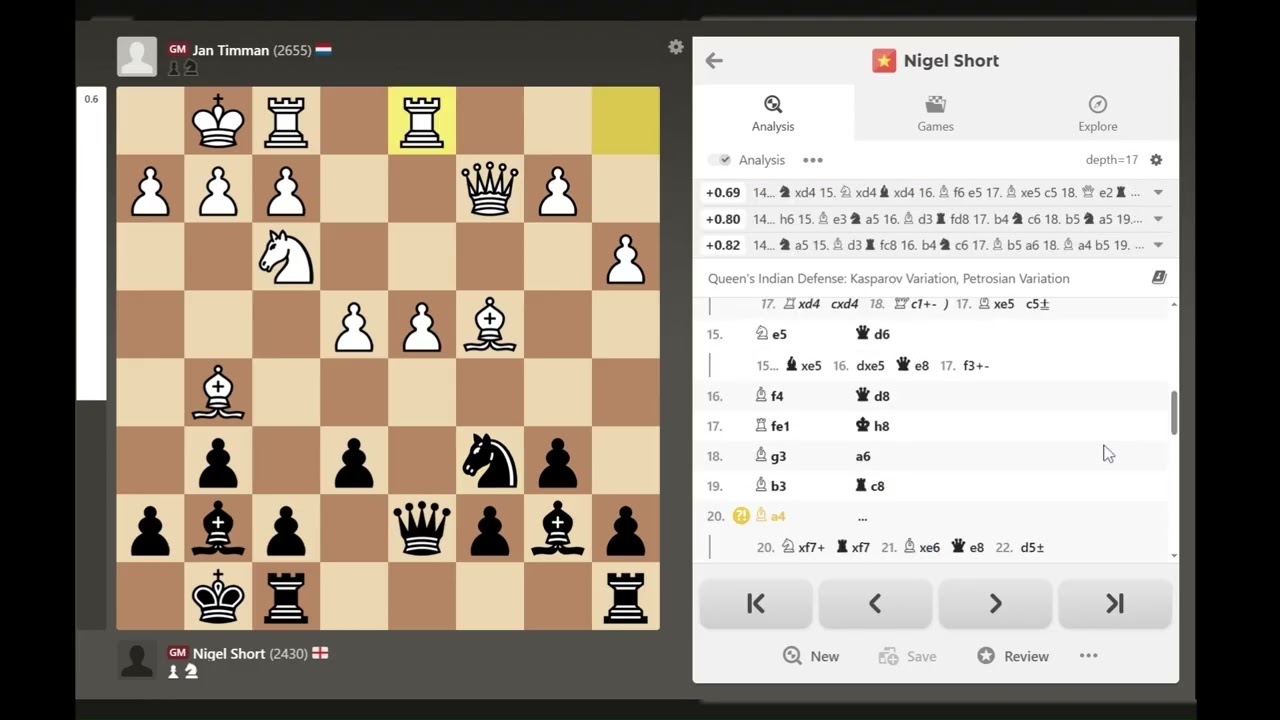Screen dimensions: 1280x720
Task: Jump to the first move
Action: coord(756,604)
